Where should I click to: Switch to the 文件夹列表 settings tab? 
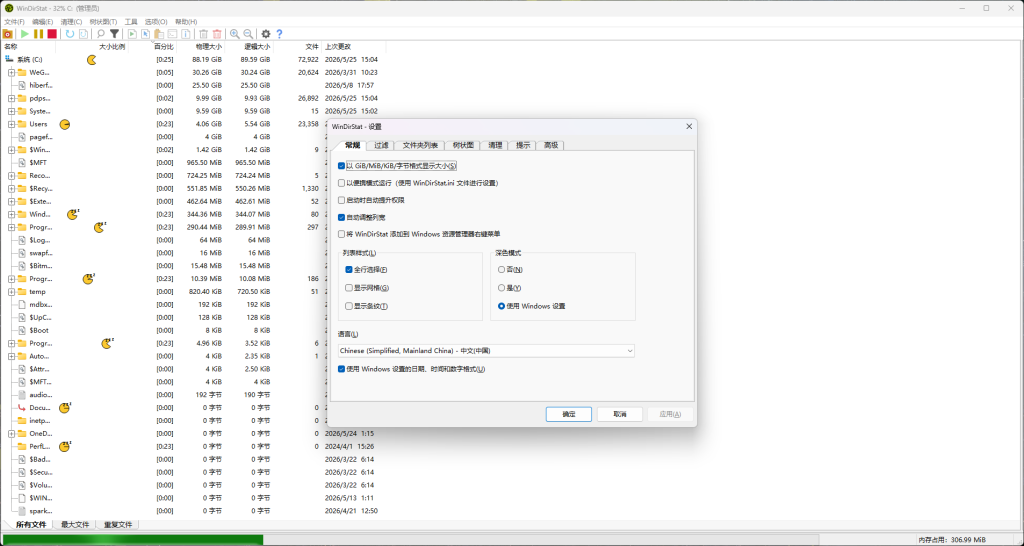tap(420, 146)
